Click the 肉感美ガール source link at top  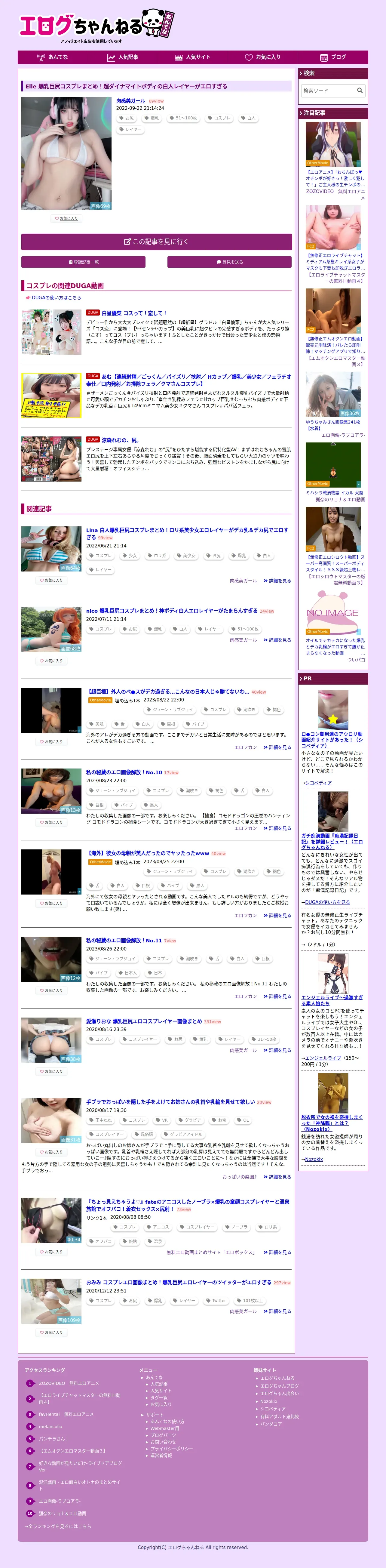tap(131, 101)
